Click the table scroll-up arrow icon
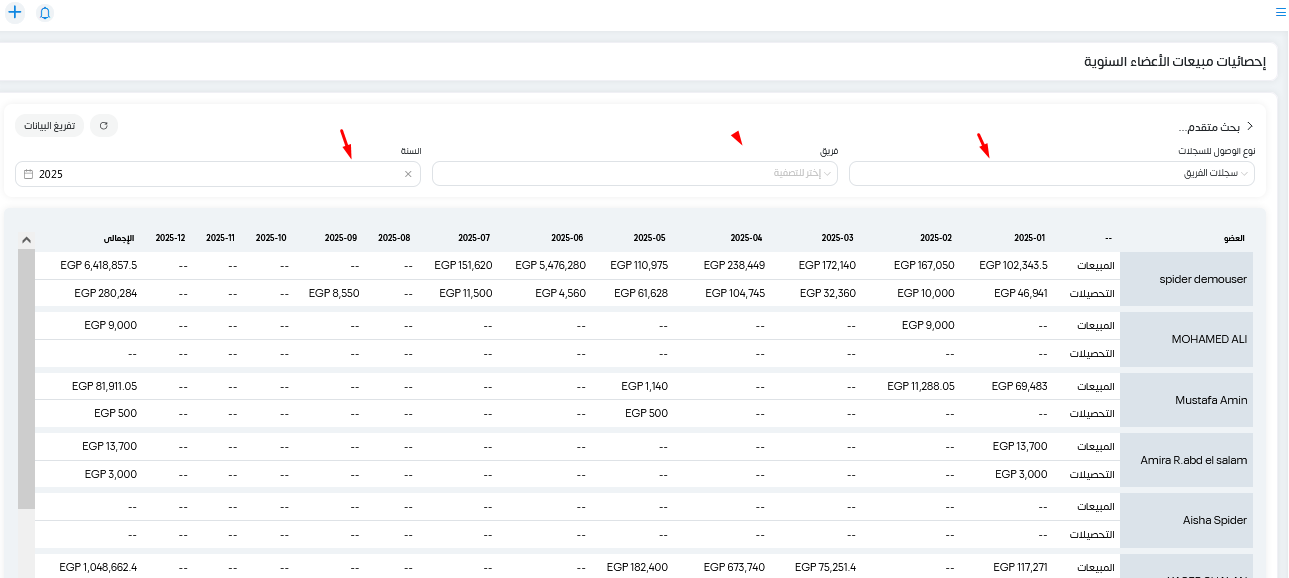 [26, 239]
